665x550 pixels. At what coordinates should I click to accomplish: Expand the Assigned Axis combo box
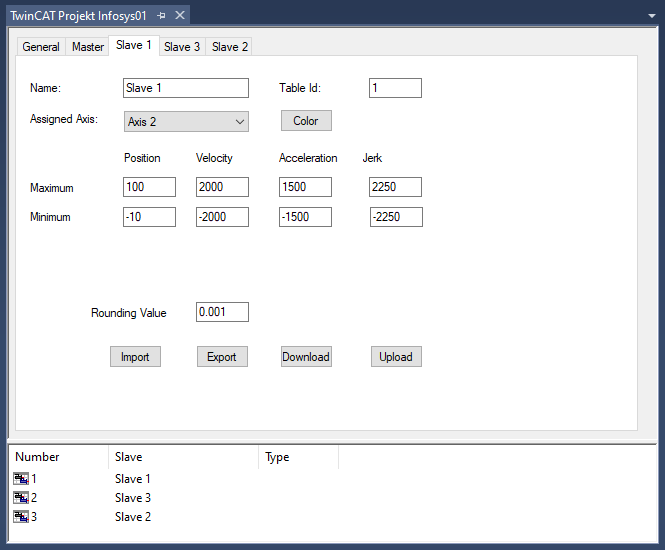186,122
